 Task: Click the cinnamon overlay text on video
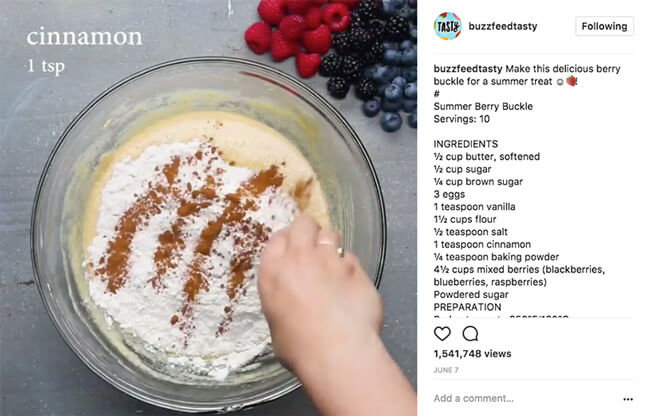[84, 37]
